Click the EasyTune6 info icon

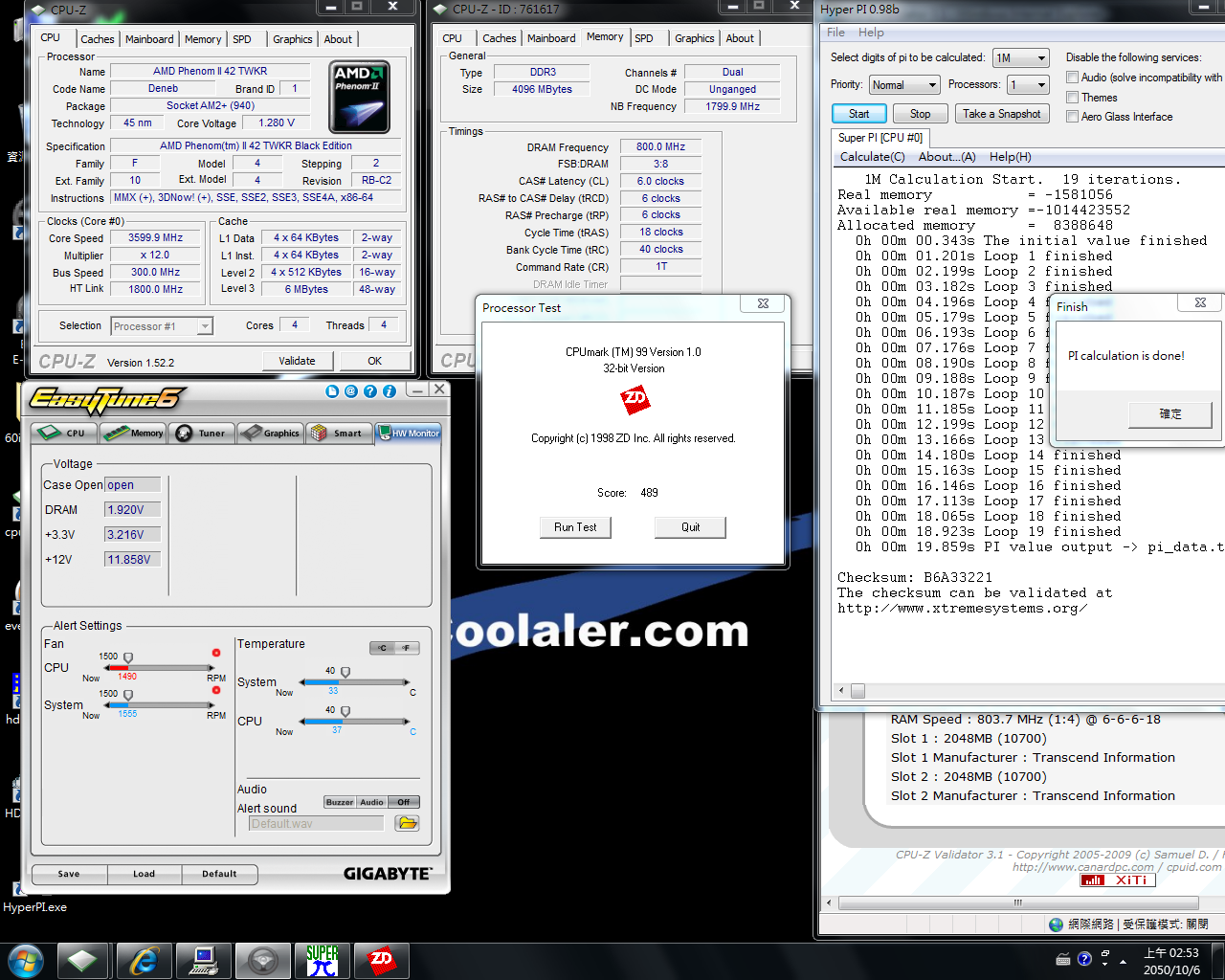pos(390,391)
